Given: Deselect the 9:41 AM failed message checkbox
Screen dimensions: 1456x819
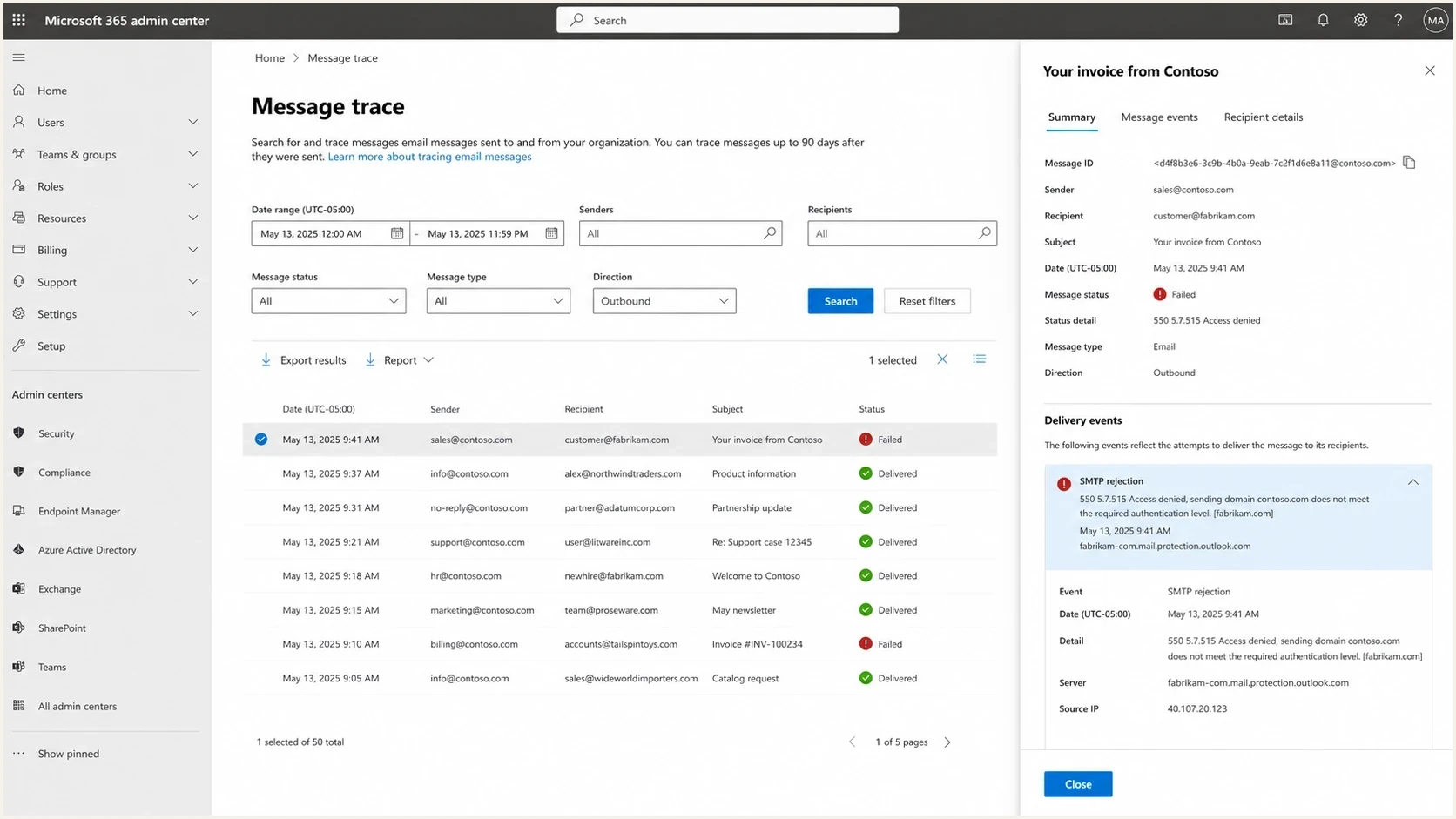Looking at the screenshot, I should (x=261, y=440).
